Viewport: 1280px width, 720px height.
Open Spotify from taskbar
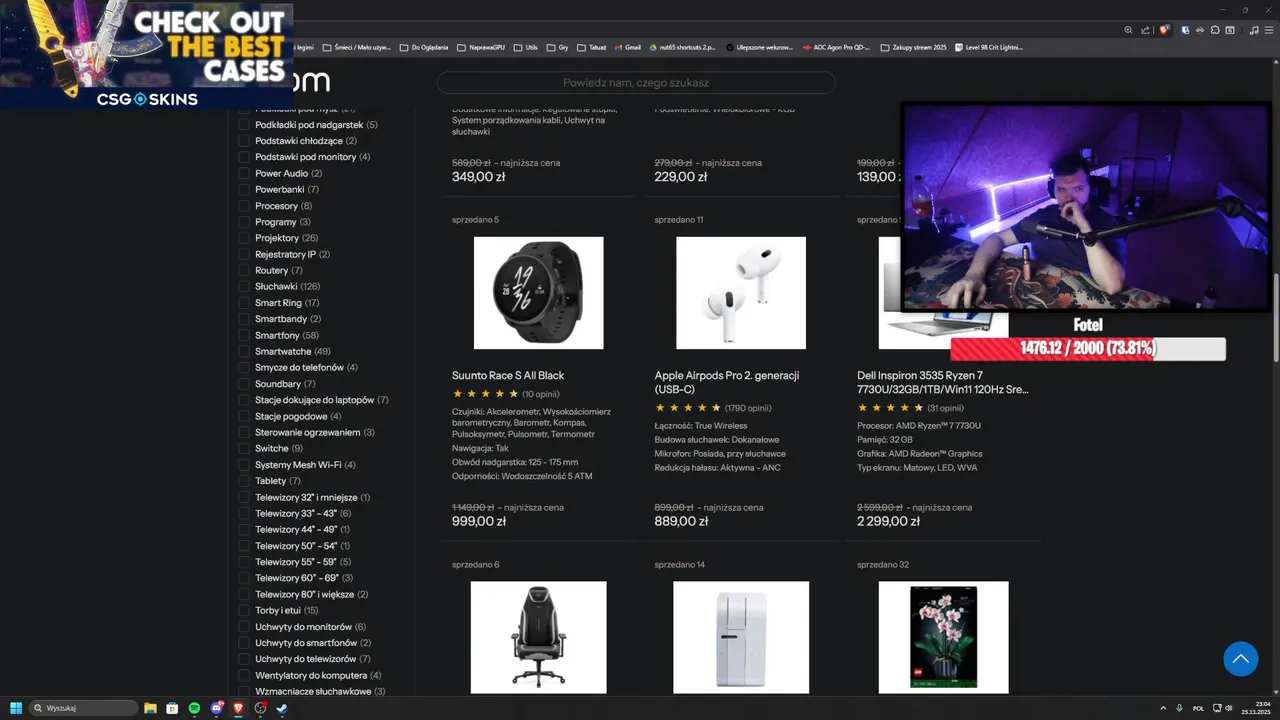[x=194, y=708]
